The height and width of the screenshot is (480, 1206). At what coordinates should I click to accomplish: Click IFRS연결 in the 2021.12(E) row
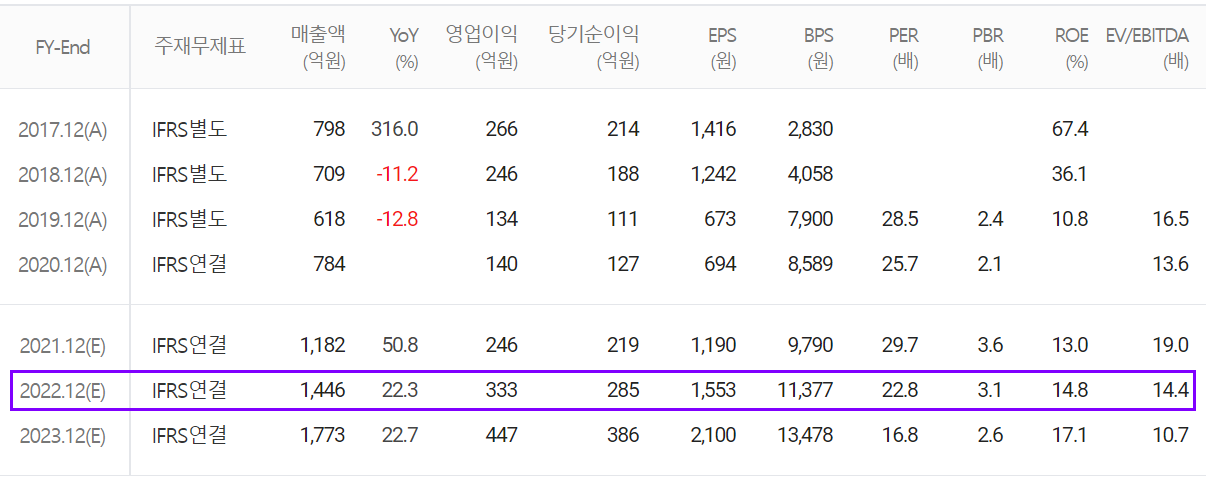point(190,345)
